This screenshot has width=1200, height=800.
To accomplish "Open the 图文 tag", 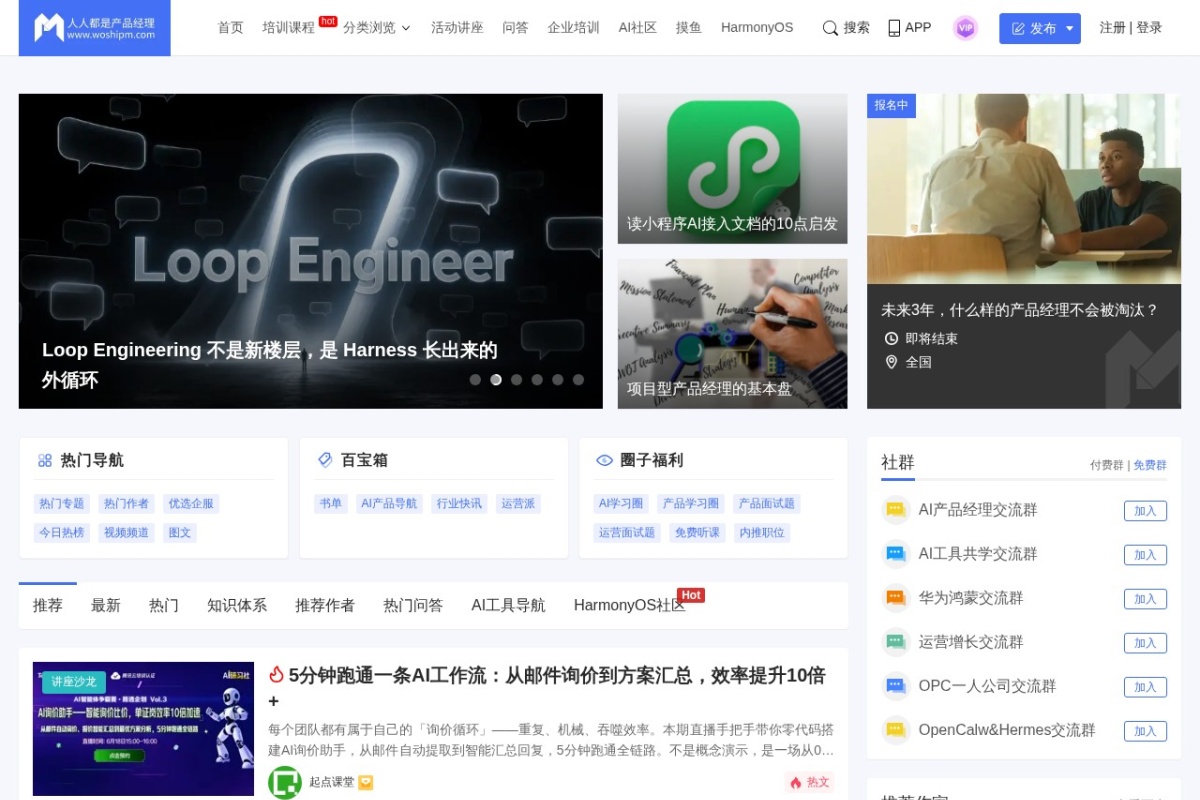I will tap(180, 533).
